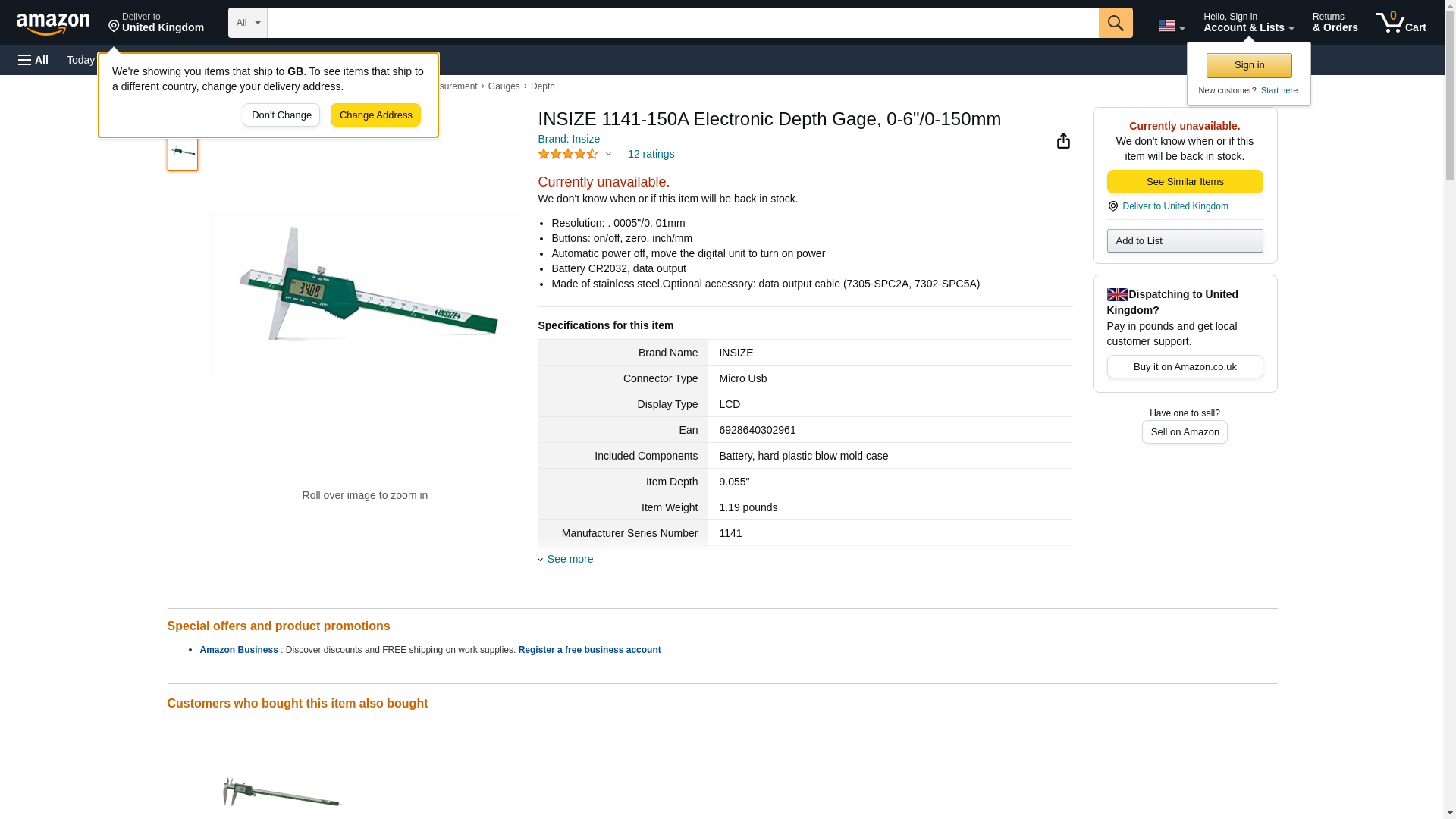Click the Deliver to United Kingdom location

[155, 23]
